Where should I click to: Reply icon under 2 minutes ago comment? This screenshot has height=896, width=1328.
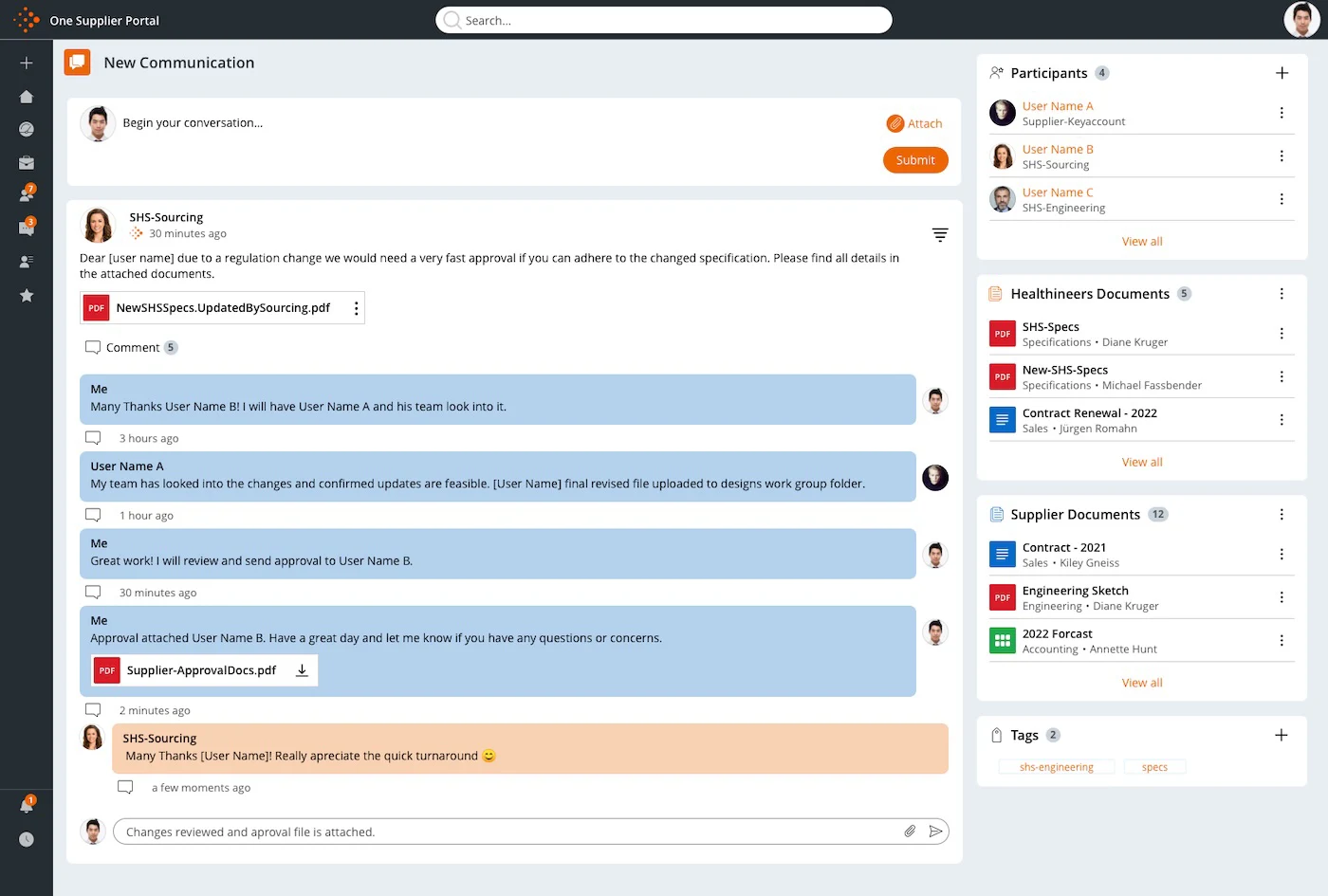(93, 710)
